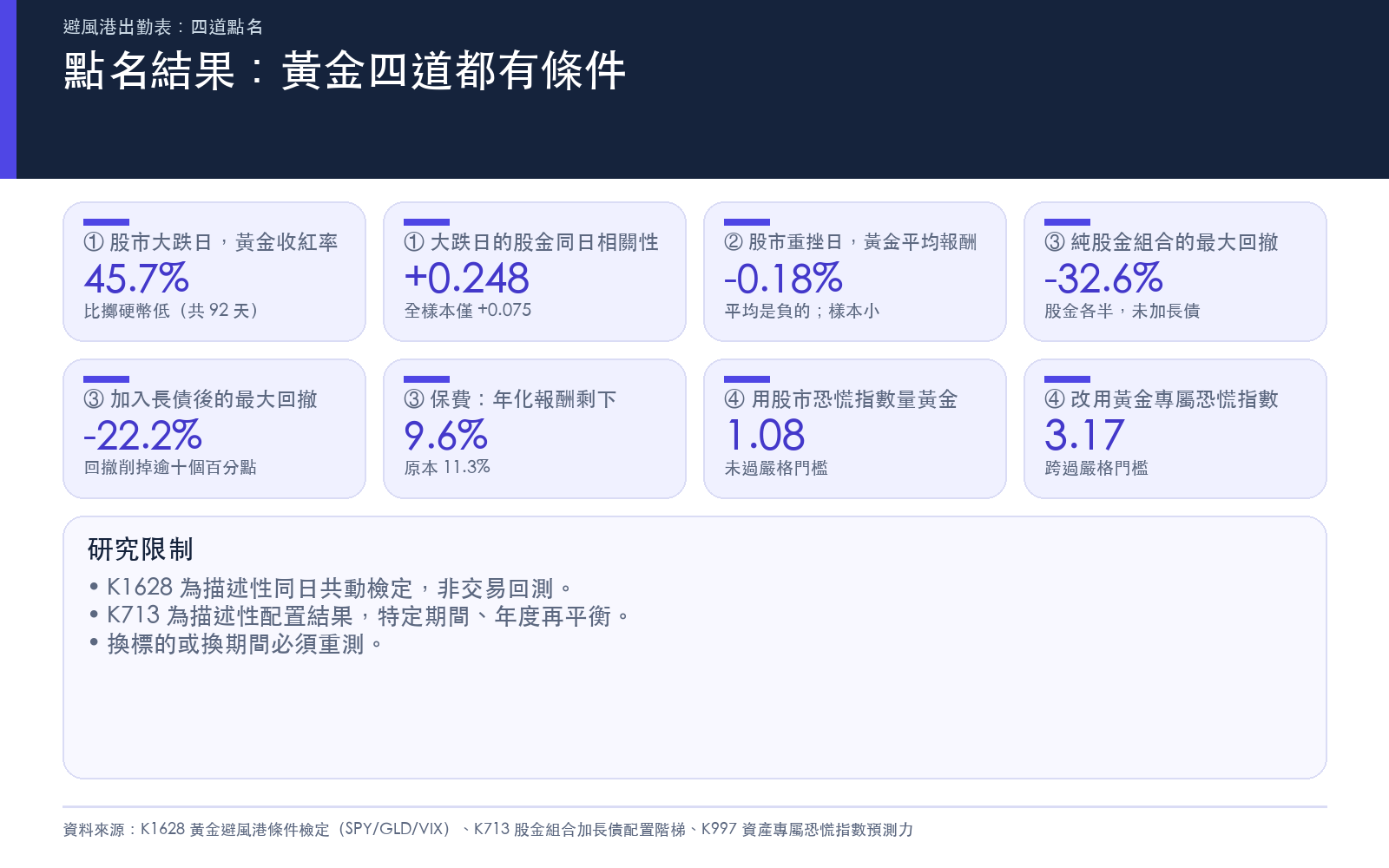The height and width of the screenshot is (868, 1389).
Task: Select the bullet about K1628 為描述性同日共動檢定
Action: point(330,589)
